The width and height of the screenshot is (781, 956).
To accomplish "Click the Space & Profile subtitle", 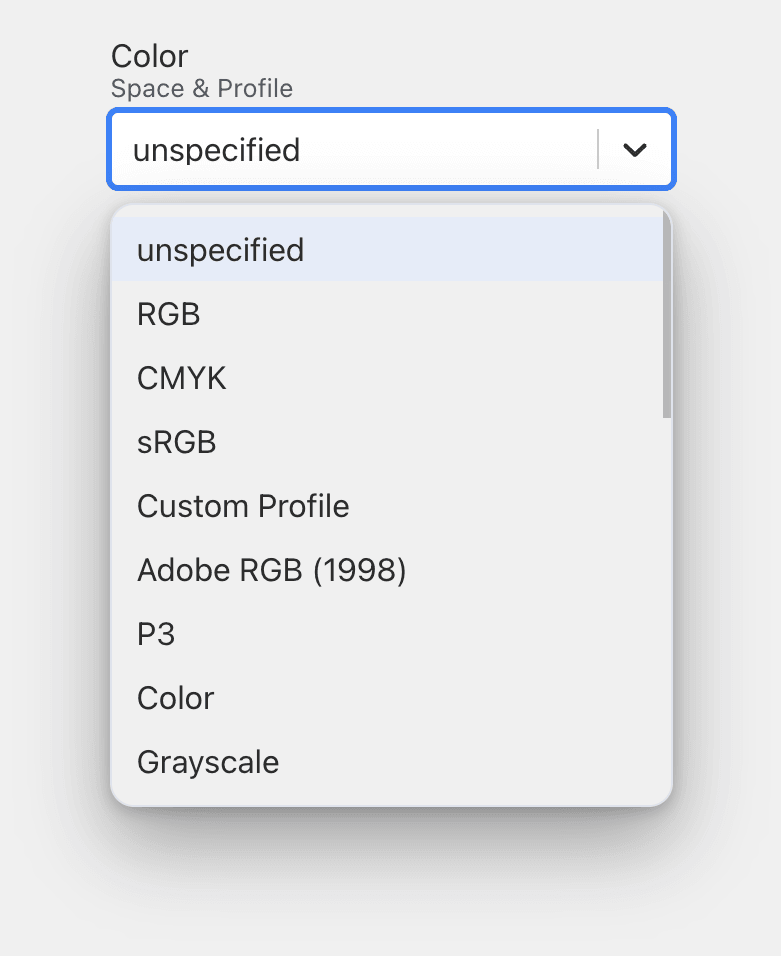I will [202, 88].
